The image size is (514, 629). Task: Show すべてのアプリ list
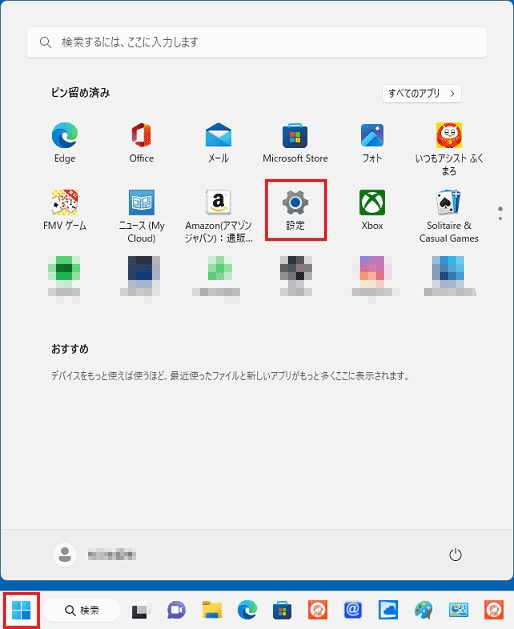click(x=422, y=93)
